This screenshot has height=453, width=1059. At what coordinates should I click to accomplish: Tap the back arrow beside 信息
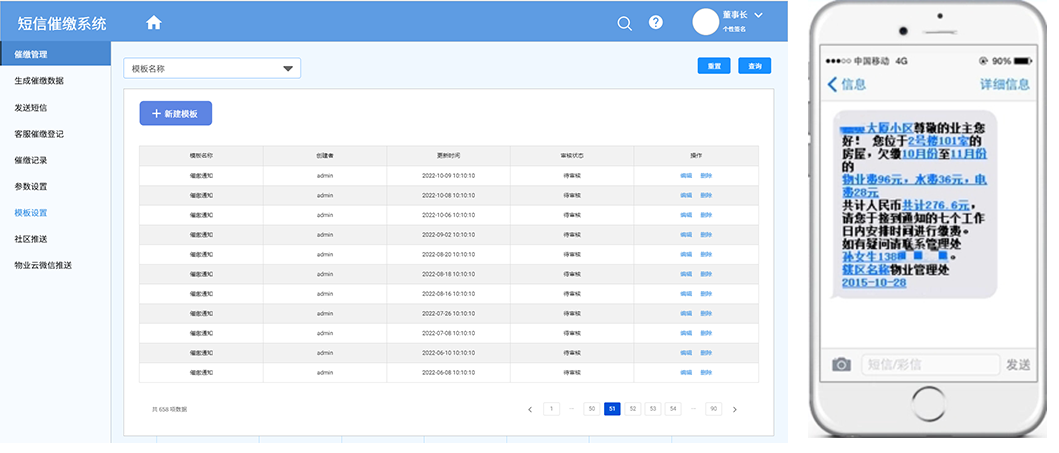coord(832,85)
